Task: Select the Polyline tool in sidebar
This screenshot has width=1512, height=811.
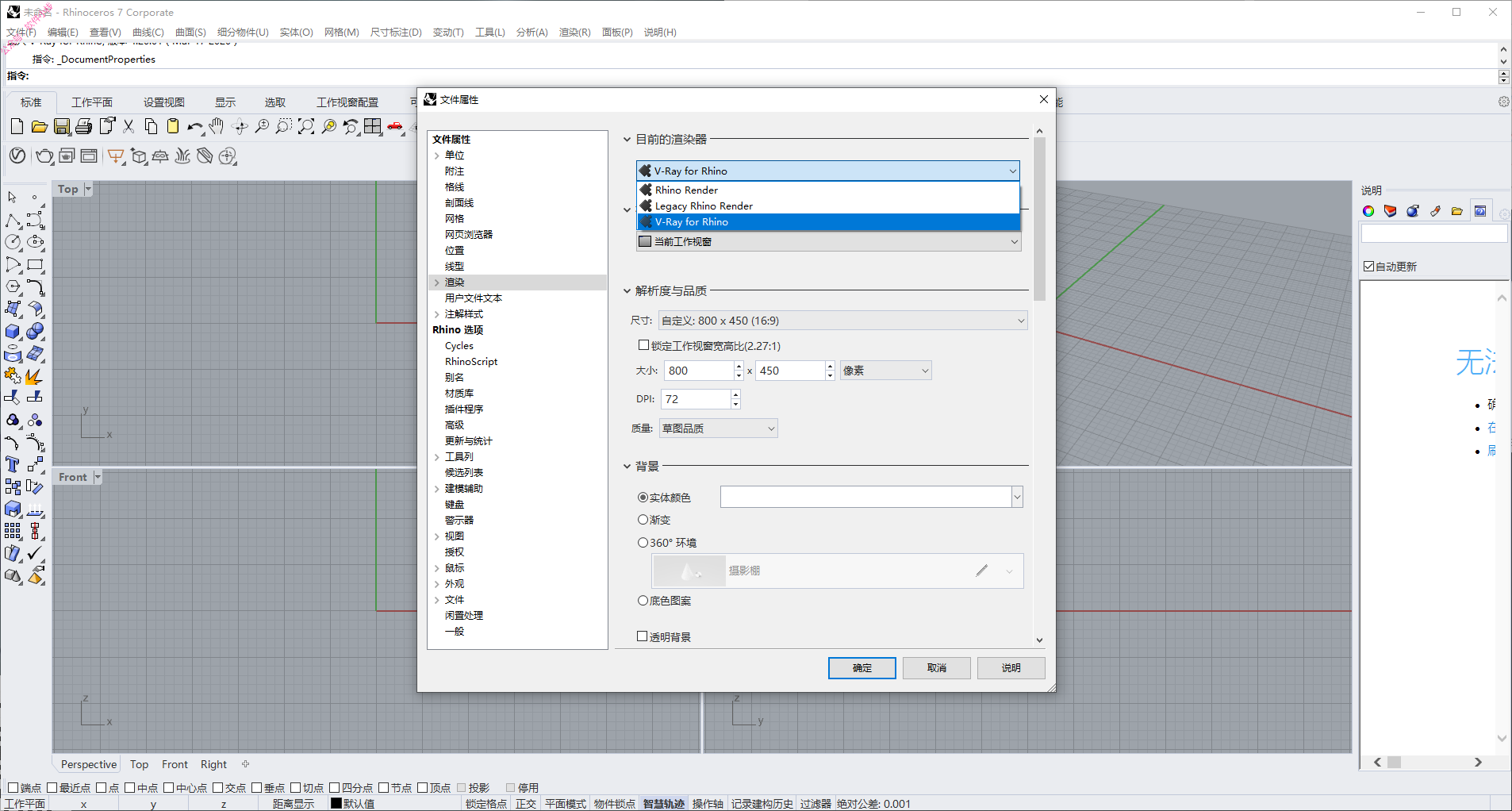Action: [x=13, y=221]
